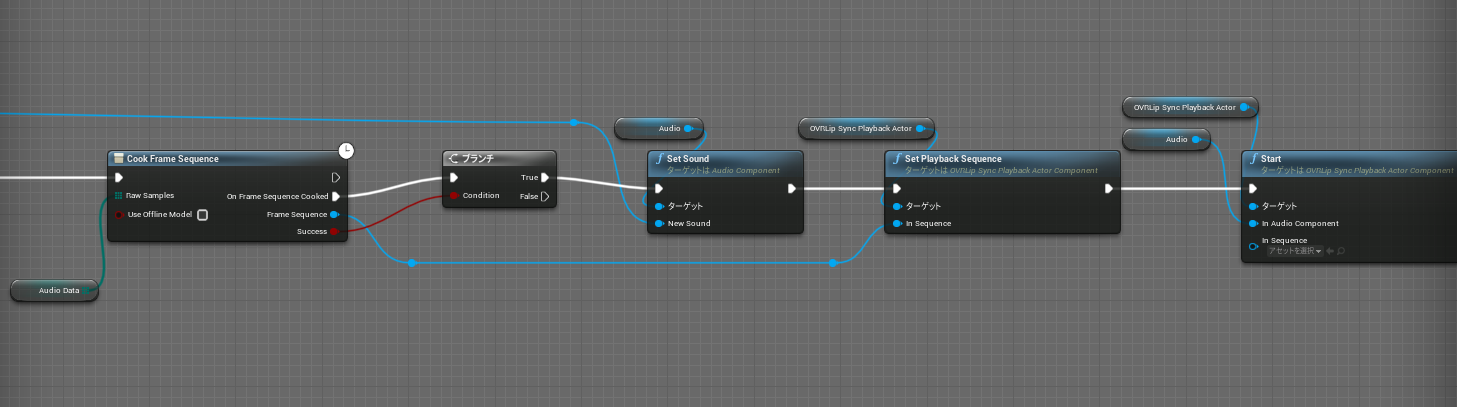Viewport: 1457px width, 407px height.
Task: Click the Frame Sequence output pin
Action: 336,214
